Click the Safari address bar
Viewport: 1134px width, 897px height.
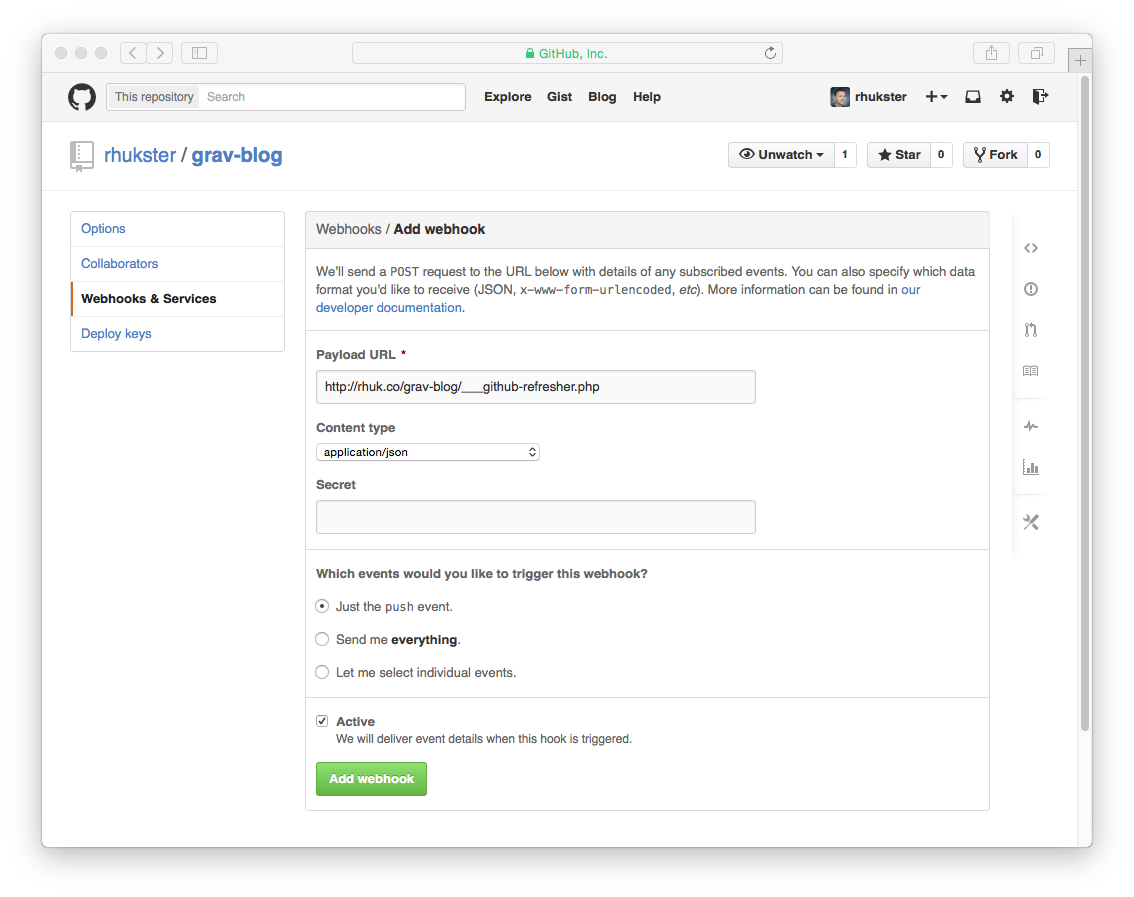pos(567,53)
